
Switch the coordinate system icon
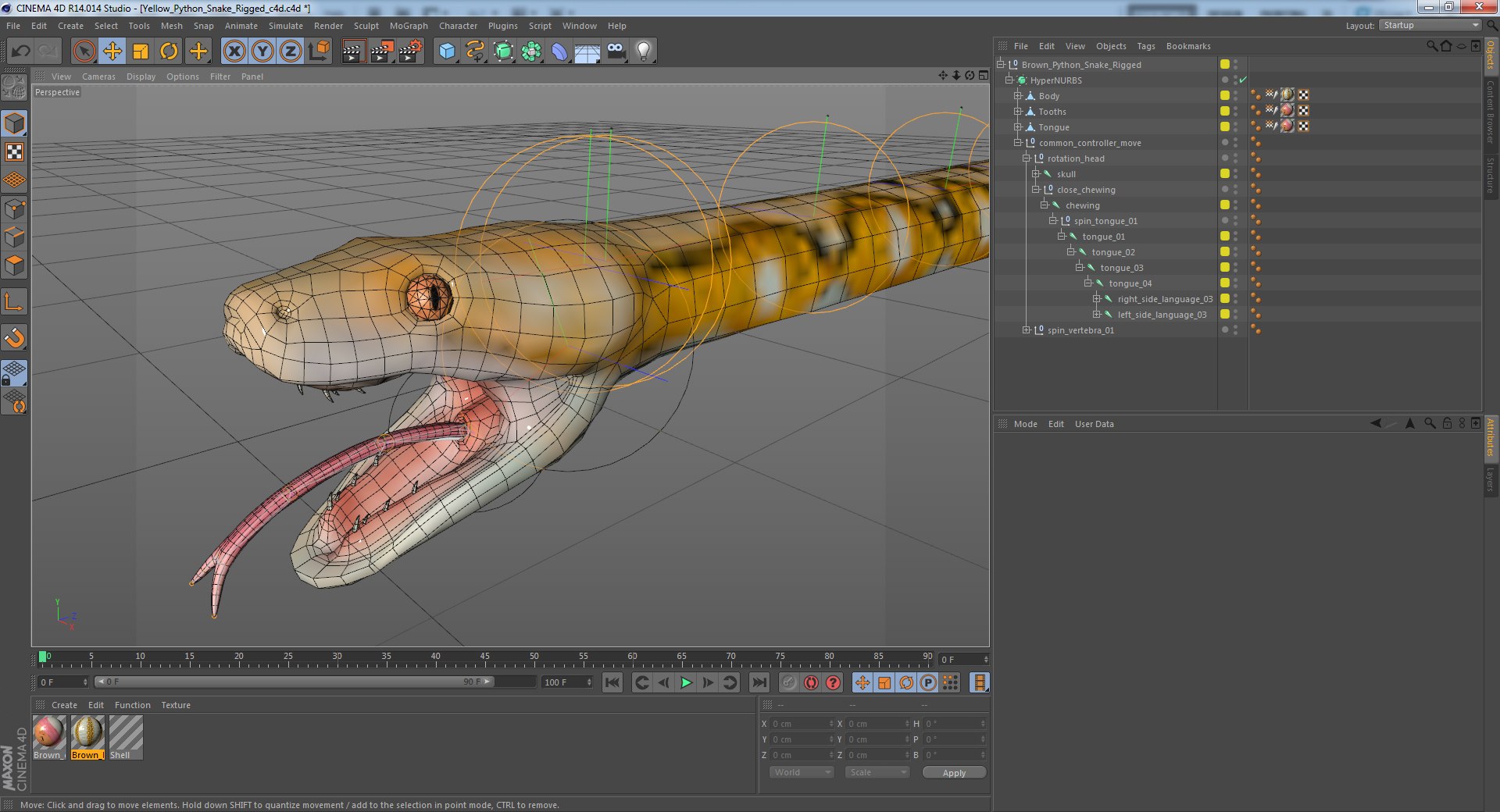(319, 52)
